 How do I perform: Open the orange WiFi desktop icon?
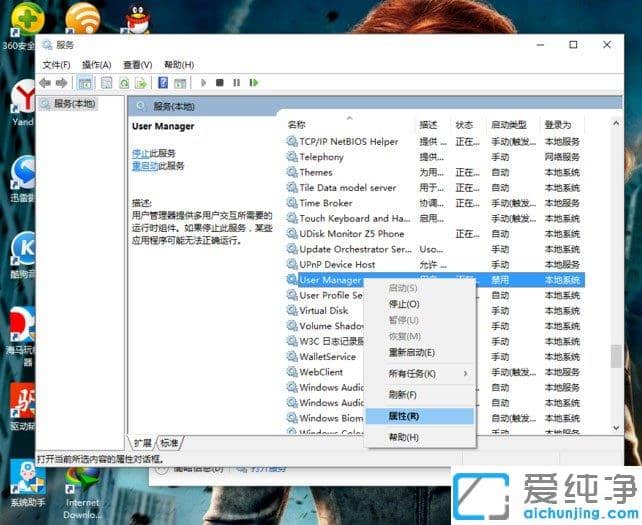[x=83, y=18]
